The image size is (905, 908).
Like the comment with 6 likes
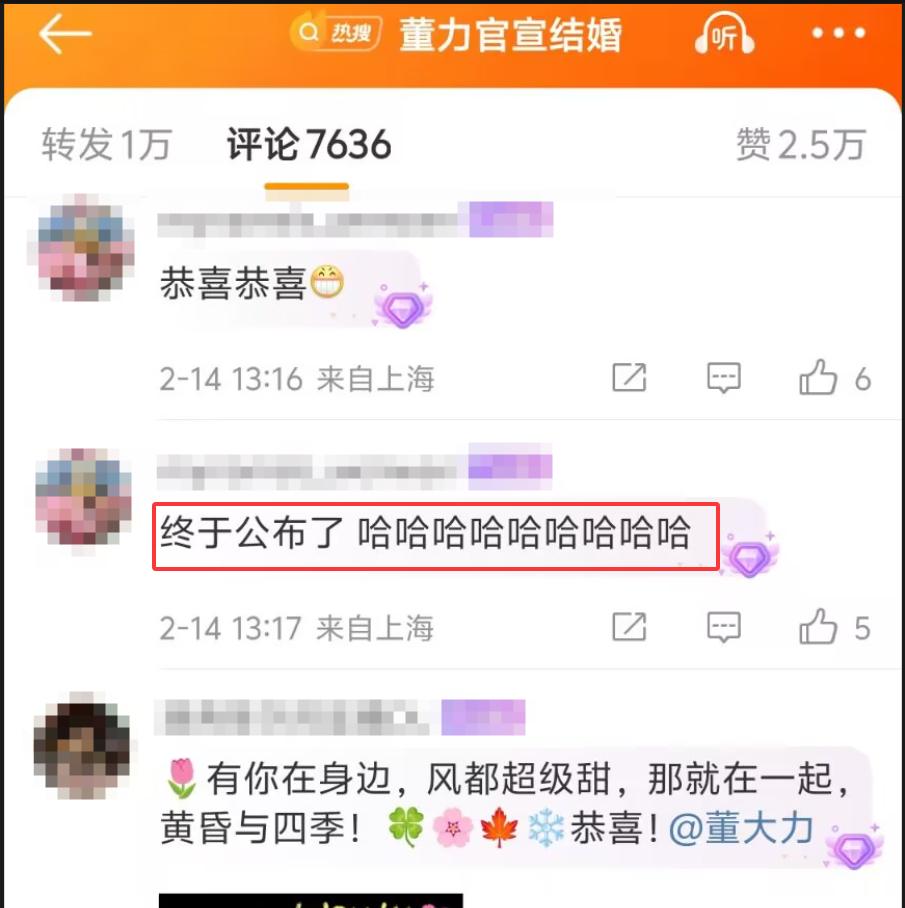(818, 378)
